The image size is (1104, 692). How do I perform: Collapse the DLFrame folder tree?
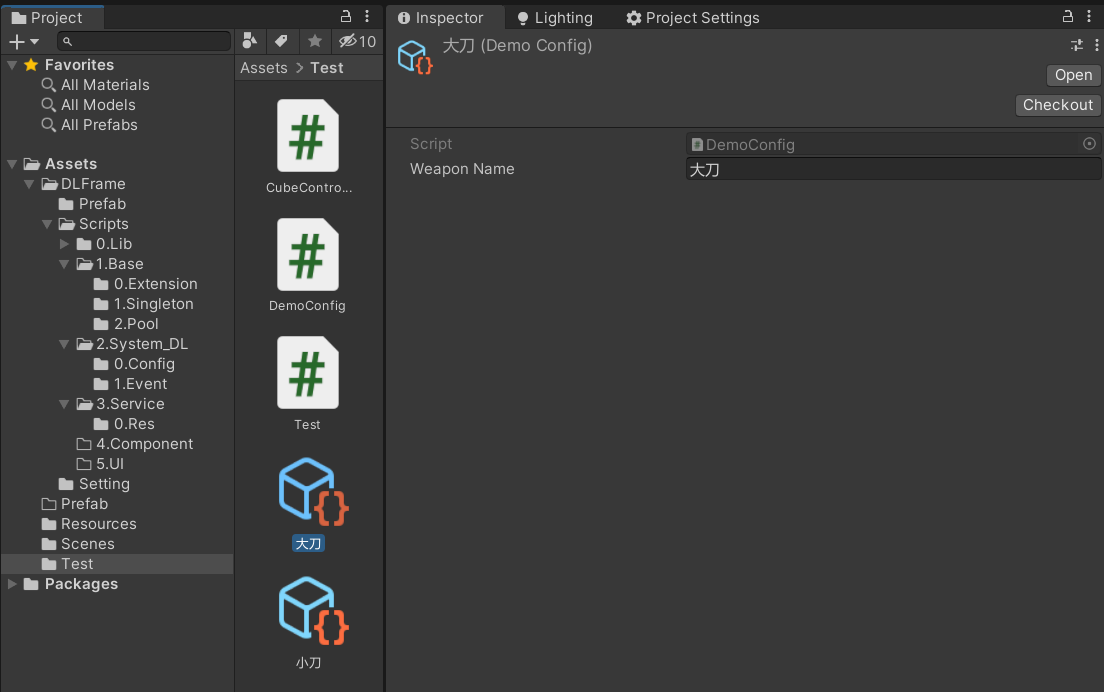(x=30, y=184)
